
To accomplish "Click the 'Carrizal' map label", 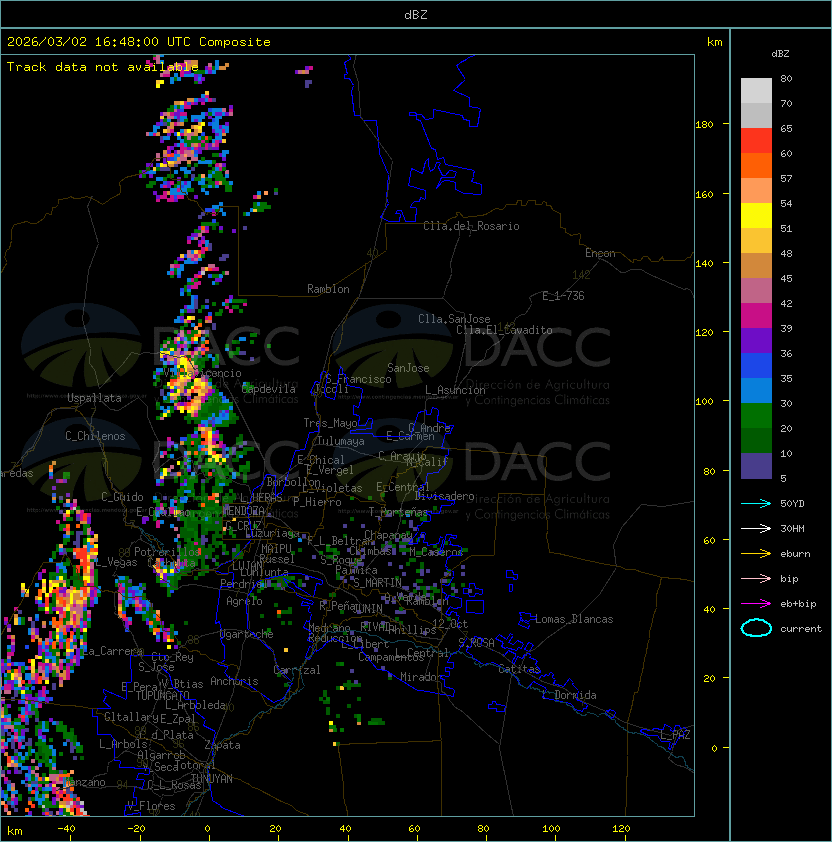I will (297, 670).
